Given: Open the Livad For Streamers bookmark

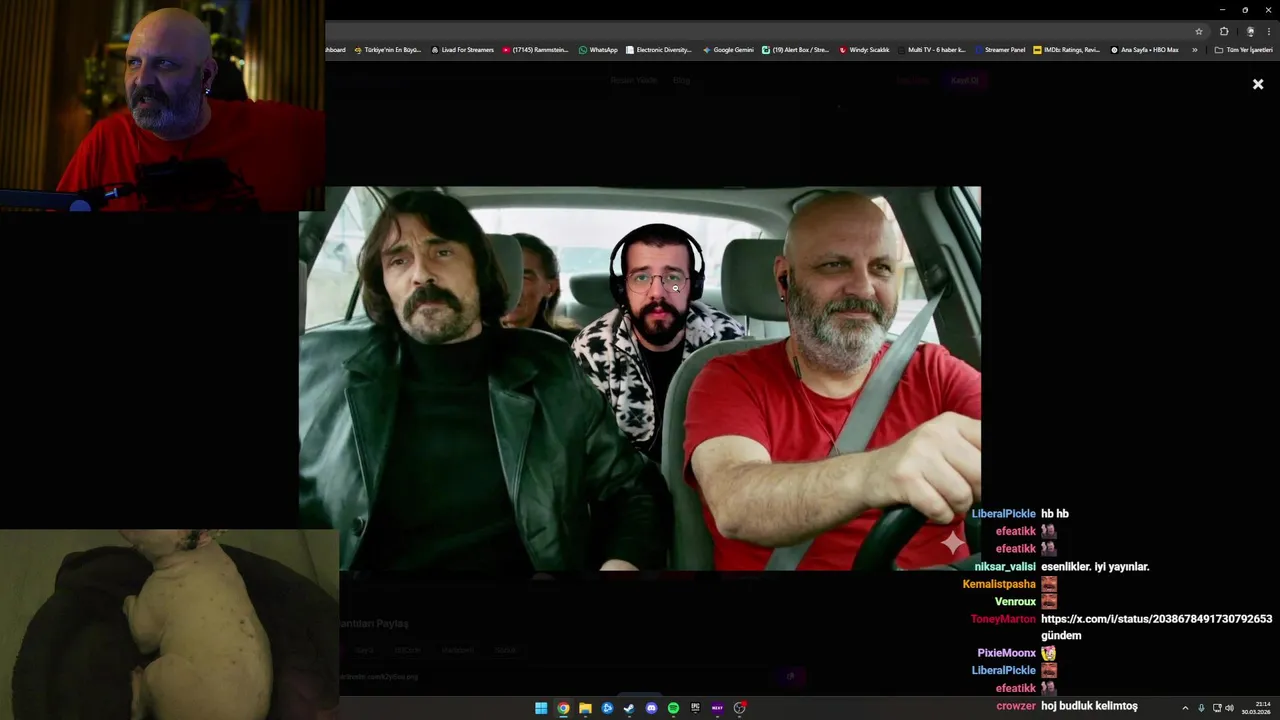Looking at the screenshot, I should click(462, 50).
